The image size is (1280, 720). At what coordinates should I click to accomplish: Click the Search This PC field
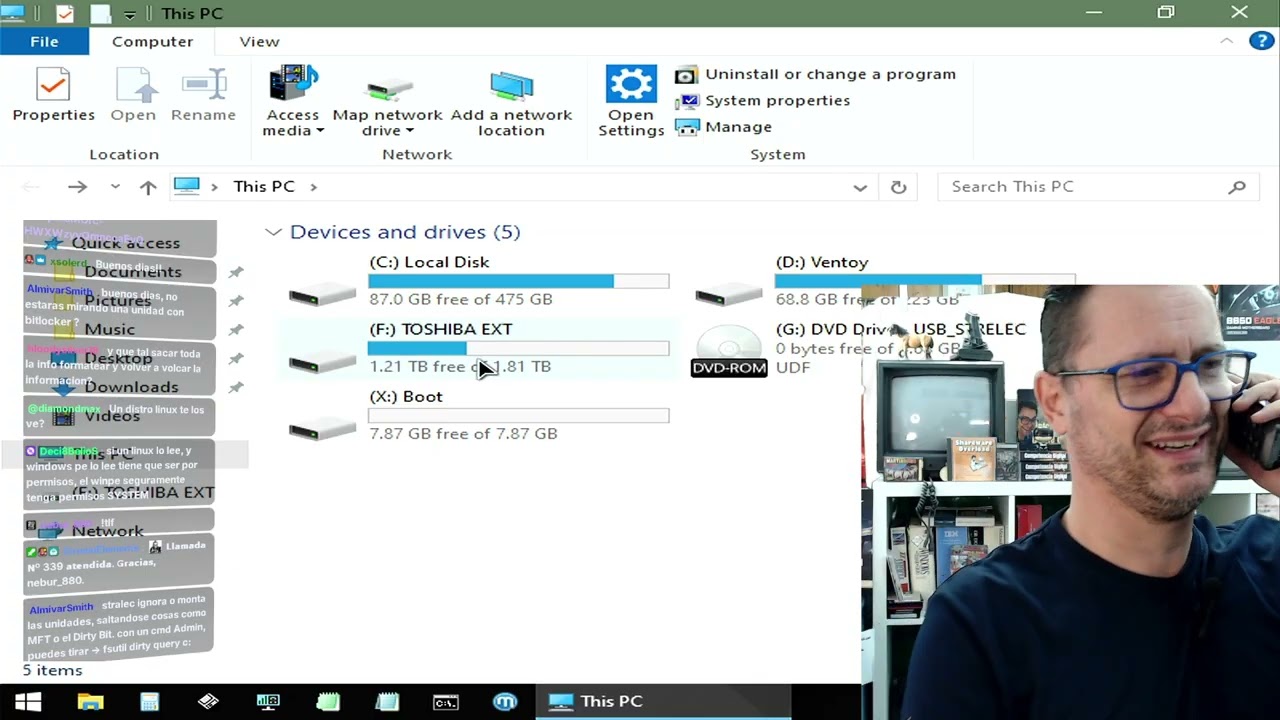click(x=1097, y=186)
